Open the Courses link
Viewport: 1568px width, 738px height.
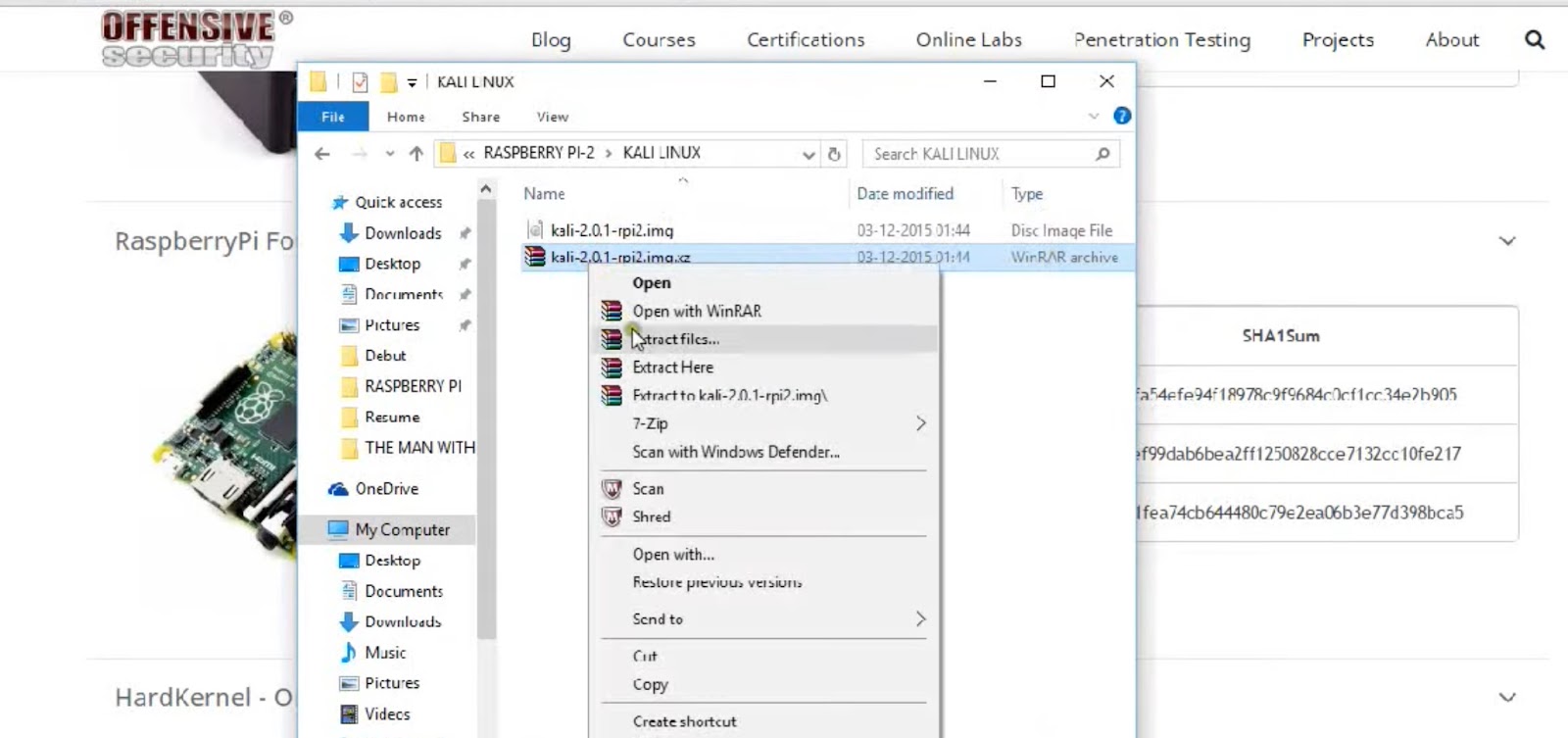[659, 40]
